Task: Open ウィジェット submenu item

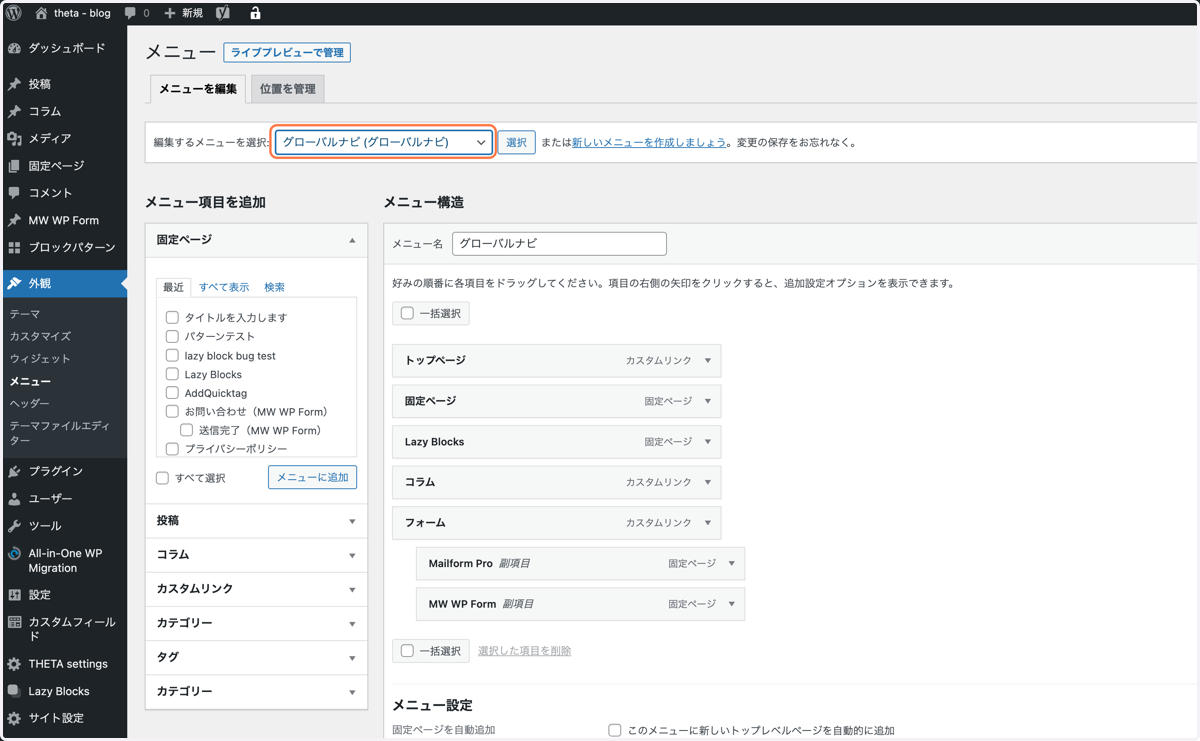Action: (x=40, y=358)
